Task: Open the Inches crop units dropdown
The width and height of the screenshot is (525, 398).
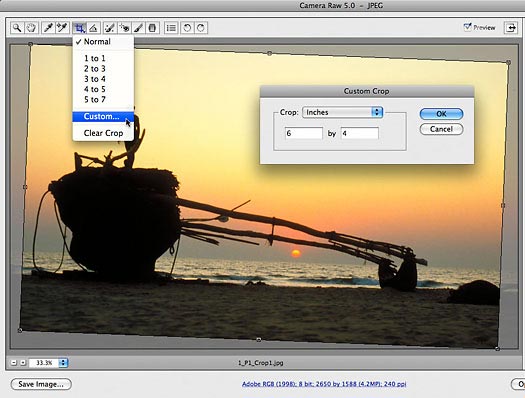Action: [x=343, y=112]
